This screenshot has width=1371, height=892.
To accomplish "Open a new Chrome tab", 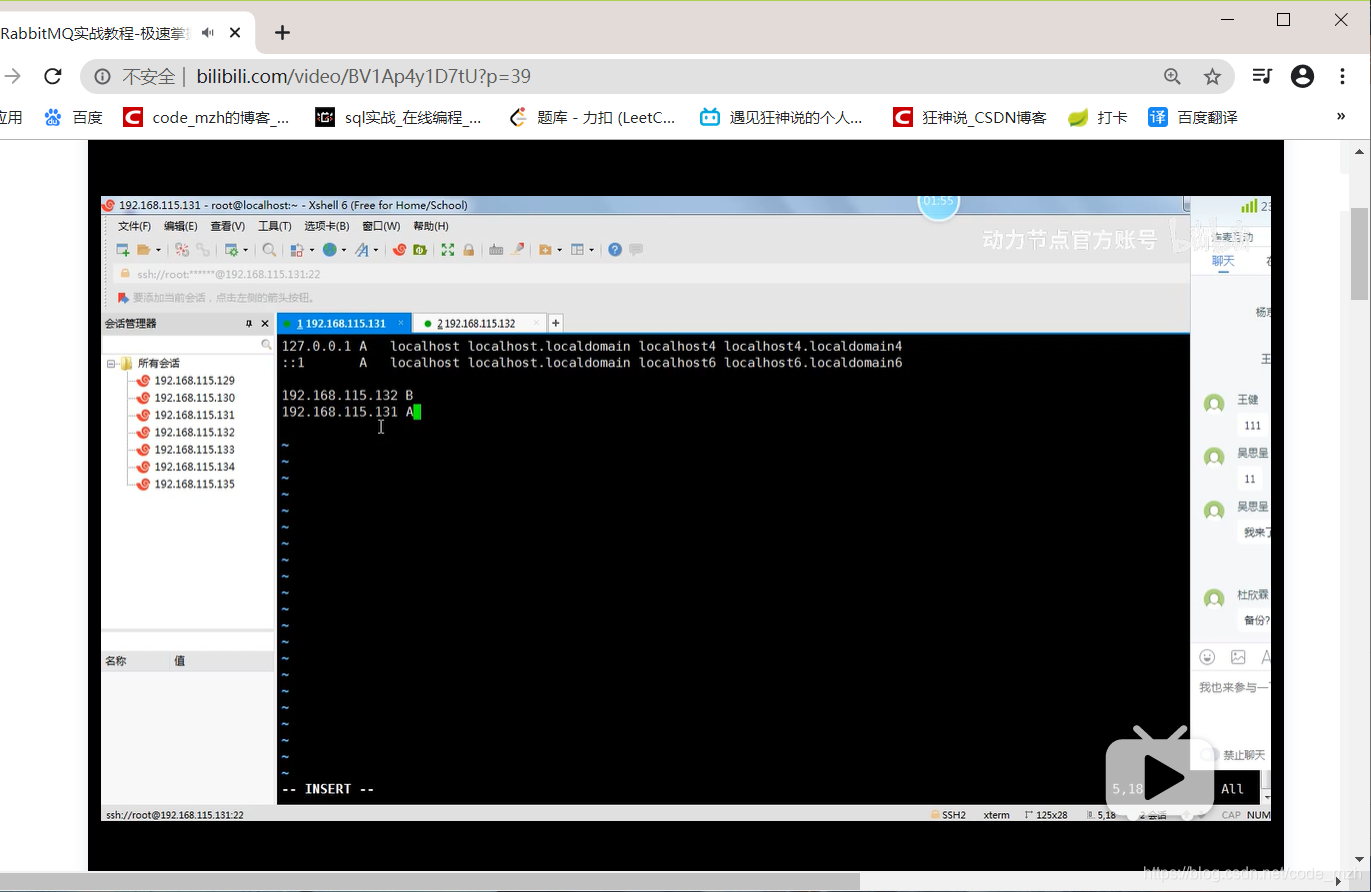I will tap(282, 33).
